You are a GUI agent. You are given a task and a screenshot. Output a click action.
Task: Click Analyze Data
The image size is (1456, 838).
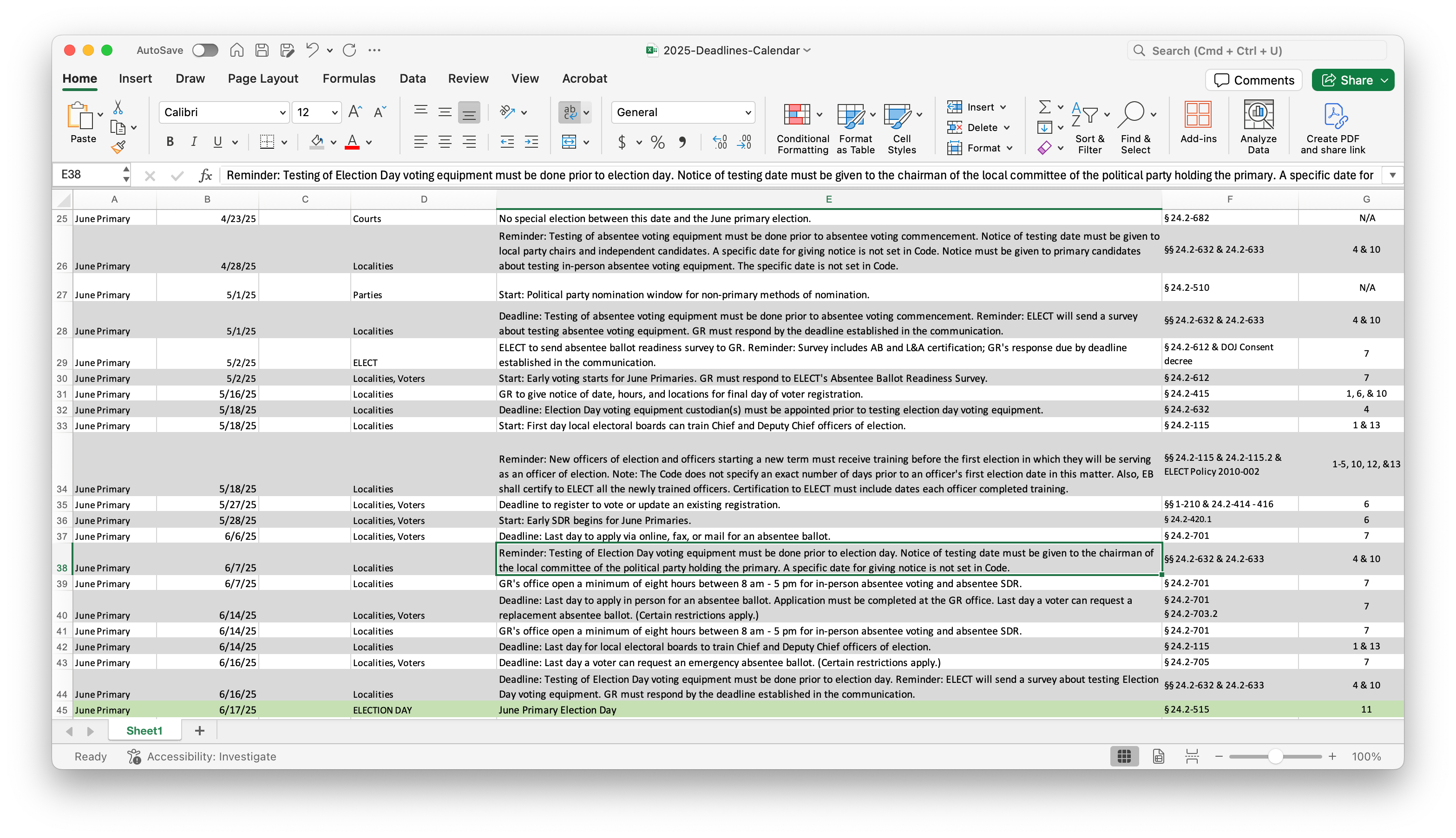pyautogui.click(x=1258, y=128)
